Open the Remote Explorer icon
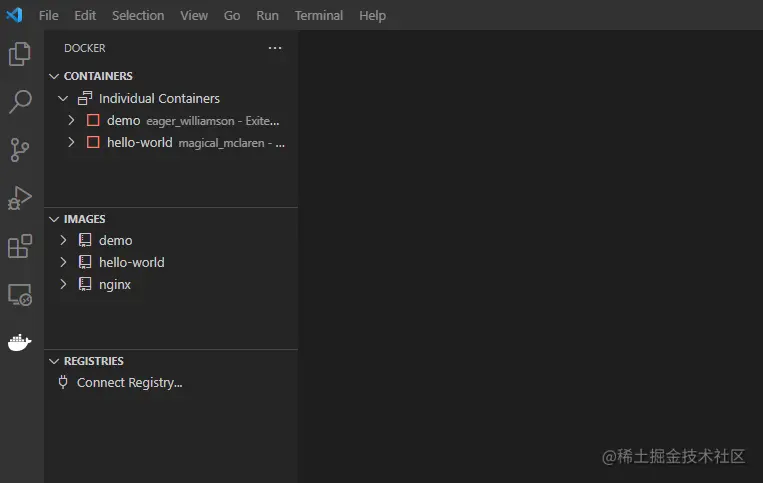The width and height of the screenshot is (763, 483). pos(20,295)
